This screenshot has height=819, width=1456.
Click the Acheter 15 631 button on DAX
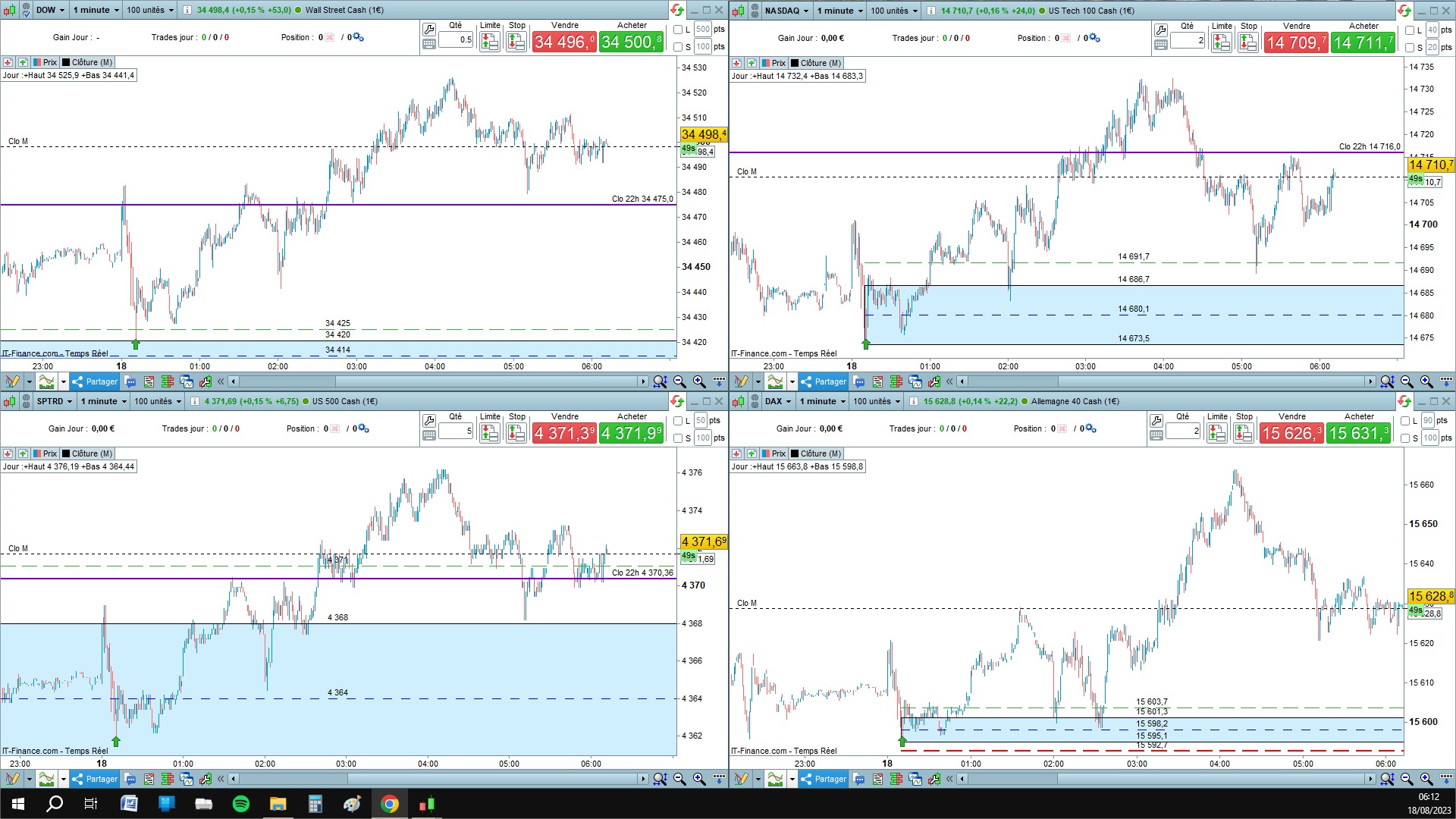(x=1358, y=433)
